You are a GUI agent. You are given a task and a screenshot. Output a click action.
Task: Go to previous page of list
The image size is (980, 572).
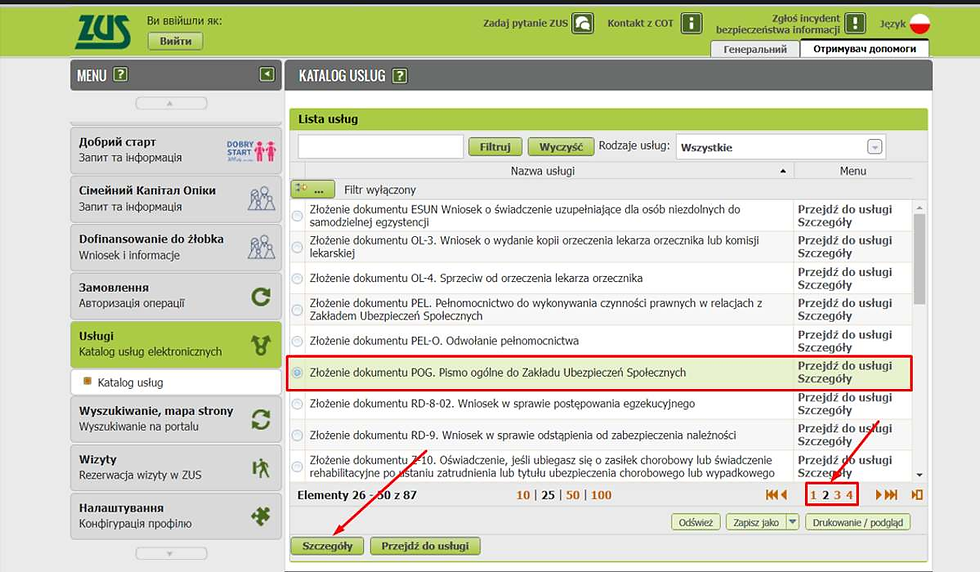tap(784, 494)
